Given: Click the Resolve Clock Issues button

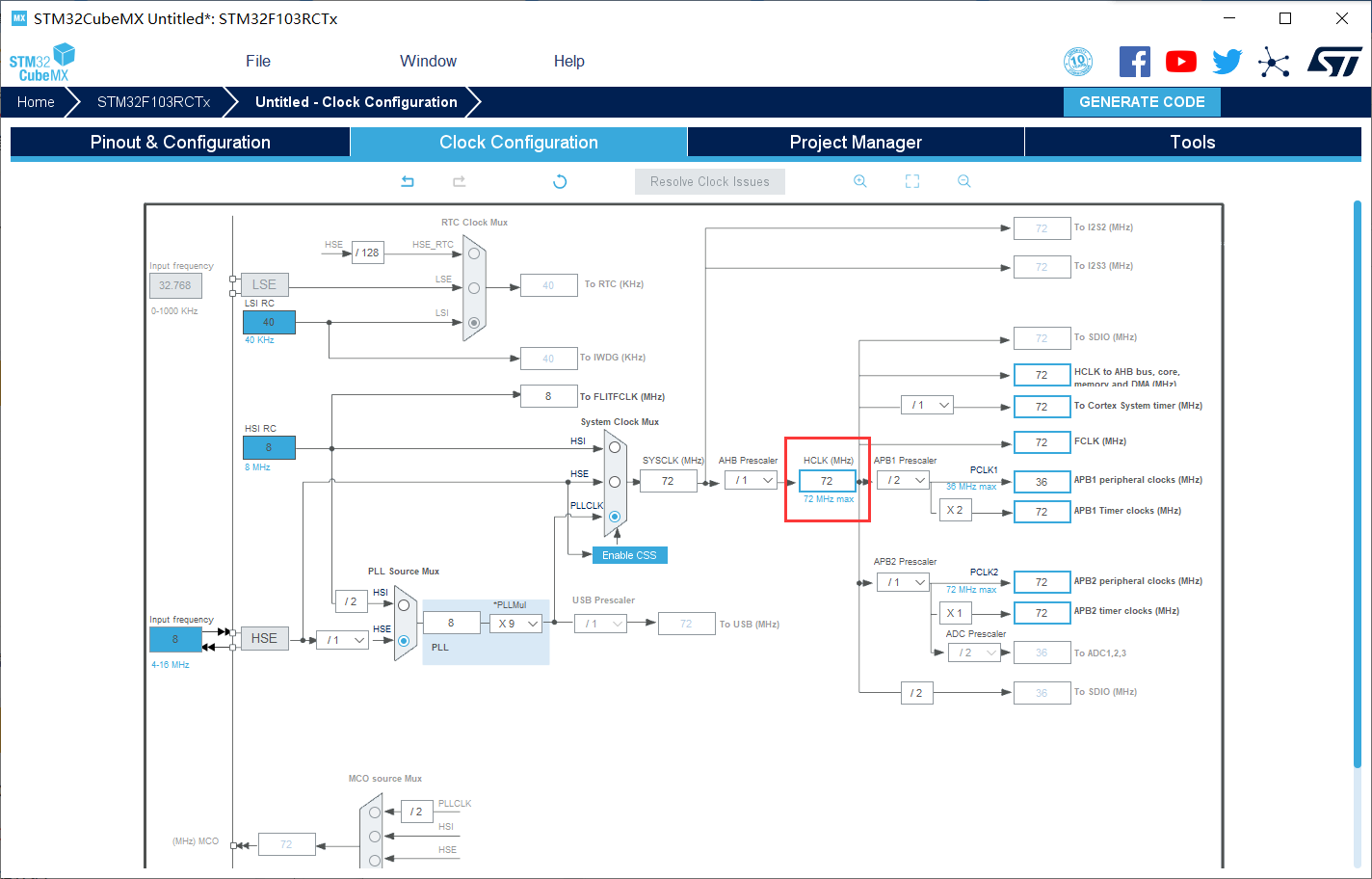Looking at the screenshot, I should click(x=710, y=181).
